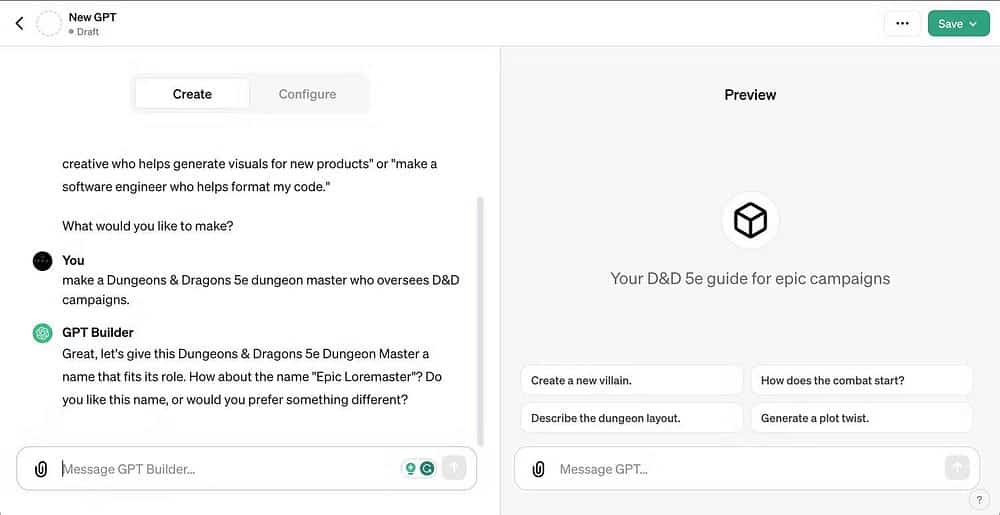The height and width of the screenshot is (515, 1000).
Task: Click the GPT Builder avatar icon
Action: pyautogui.click(x=42, y=333)
